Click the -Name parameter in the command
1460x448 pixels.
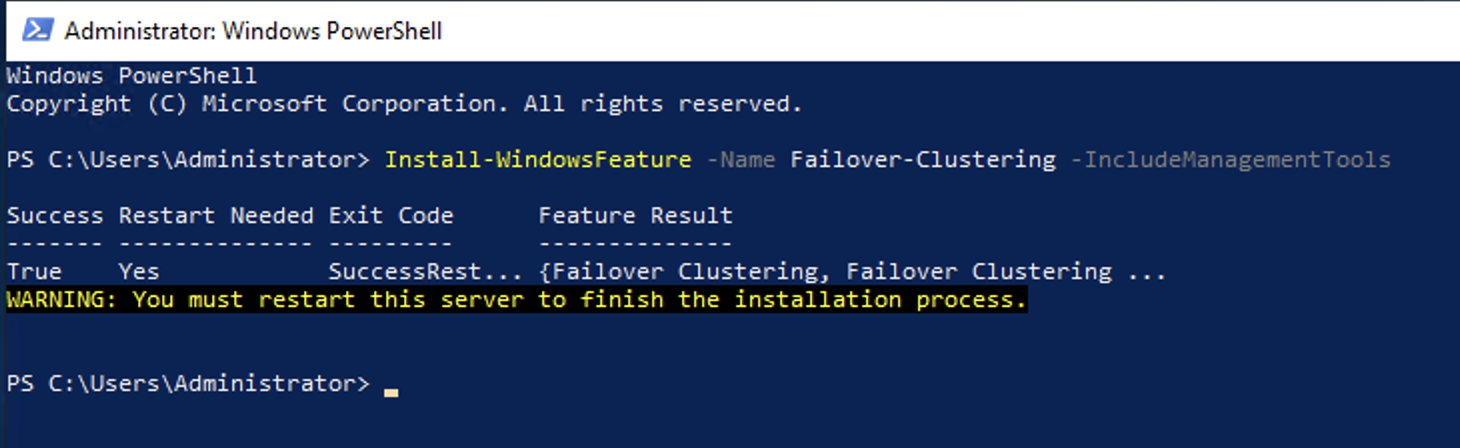pyautogui.click(x=740, y=160)
